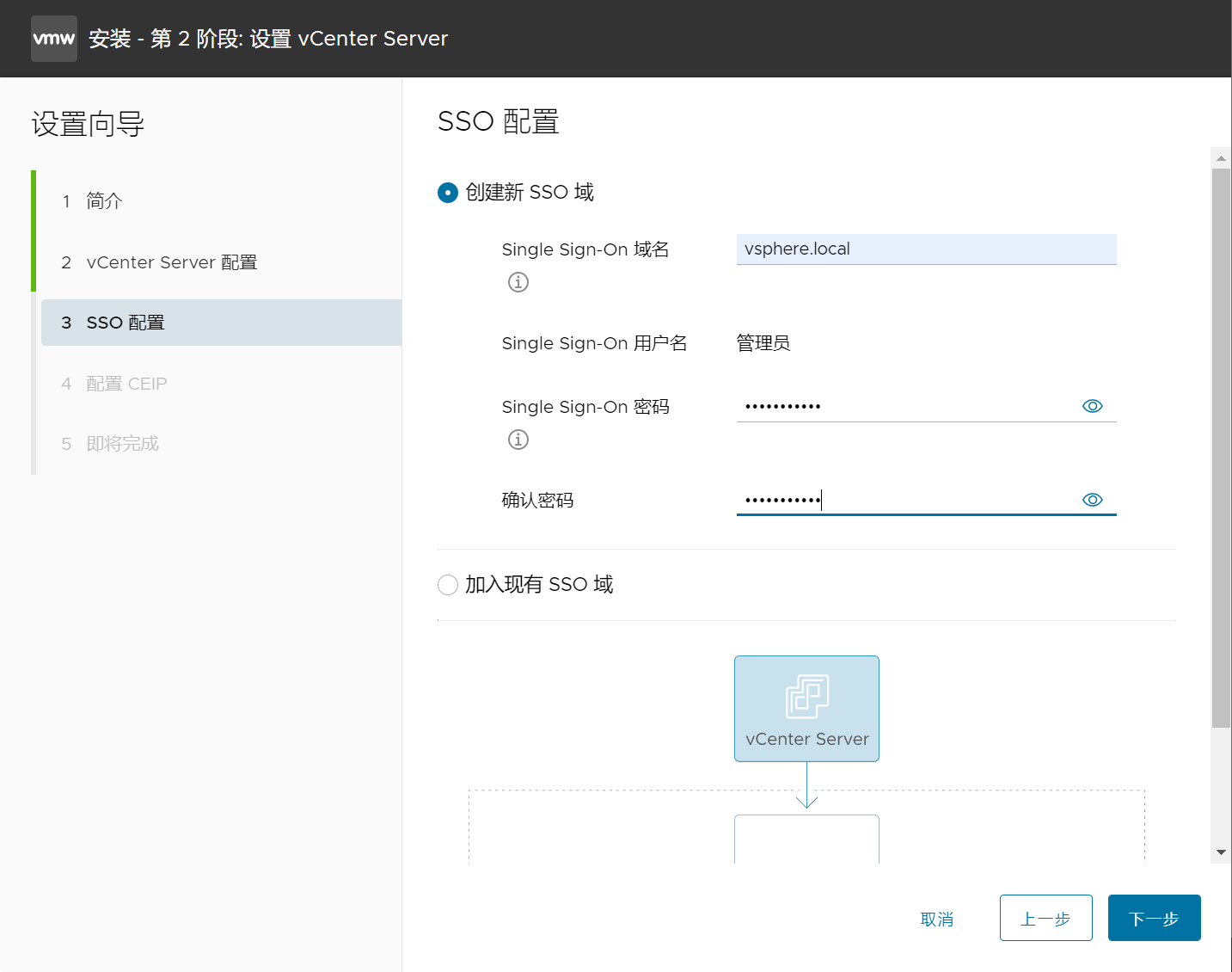This screenshot has height=972, width=1232.
Task: Click scrollbar up arrow
Action: pos(1221,158)
